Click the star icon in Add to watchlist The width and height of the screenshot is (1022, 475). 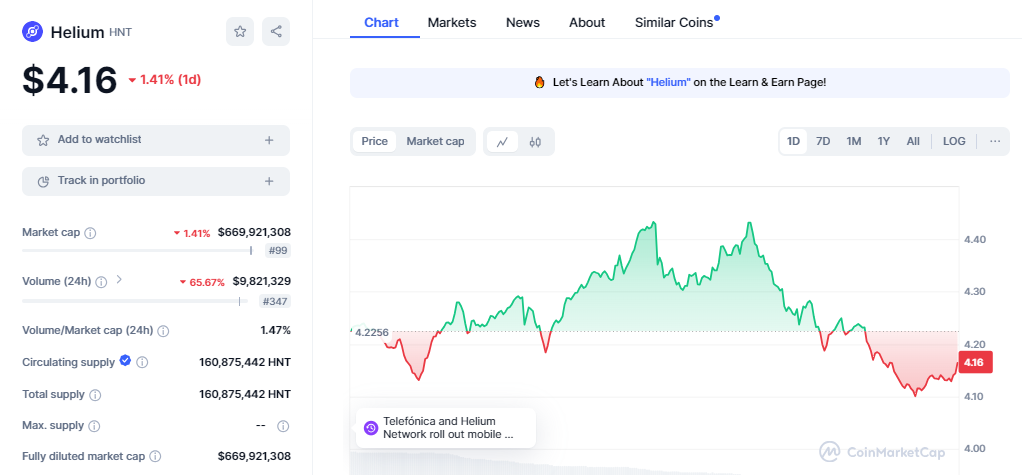point(43,140)
